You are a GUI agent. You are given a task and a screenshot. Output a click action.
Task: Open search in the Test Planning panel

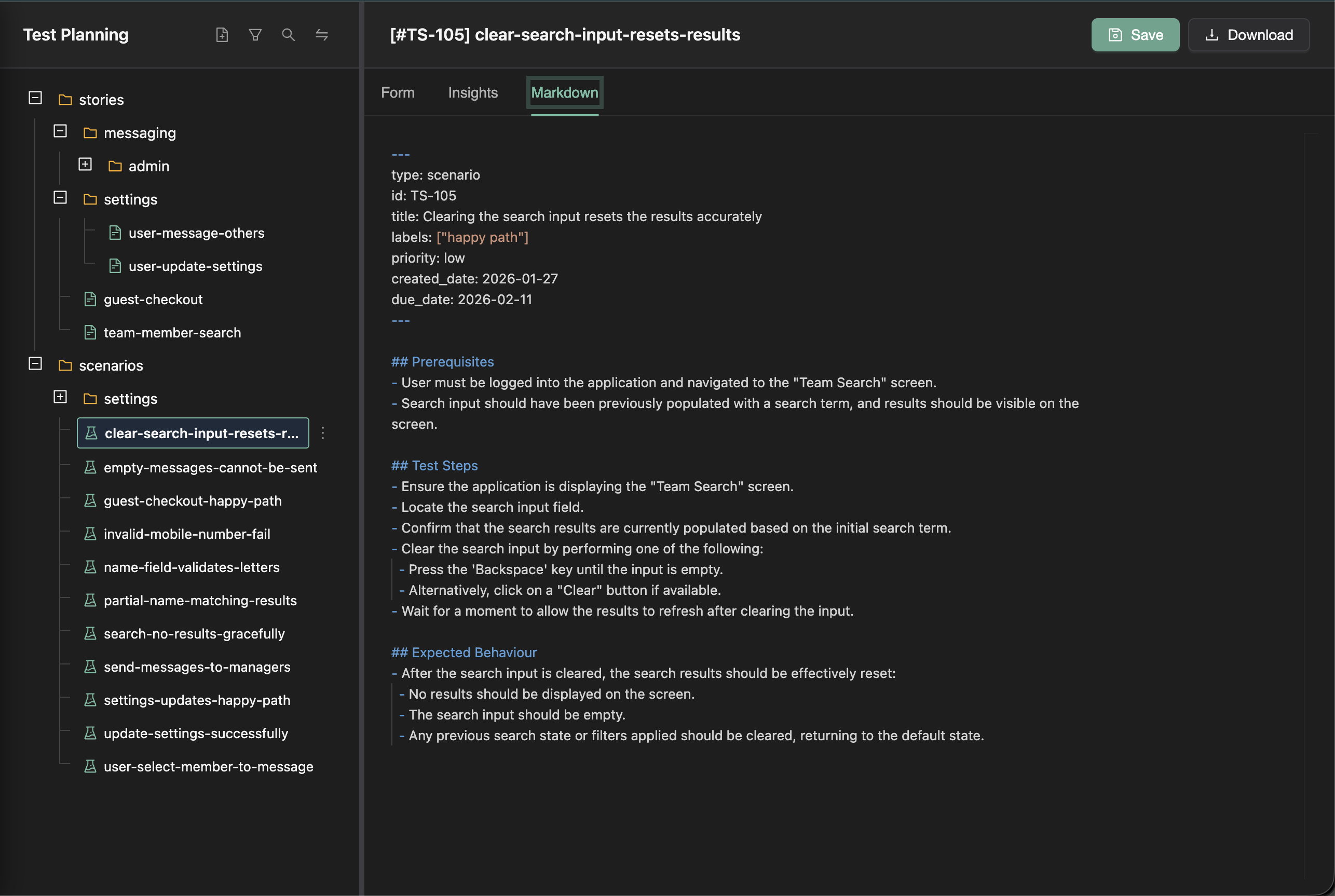click(x=289, y=35)
